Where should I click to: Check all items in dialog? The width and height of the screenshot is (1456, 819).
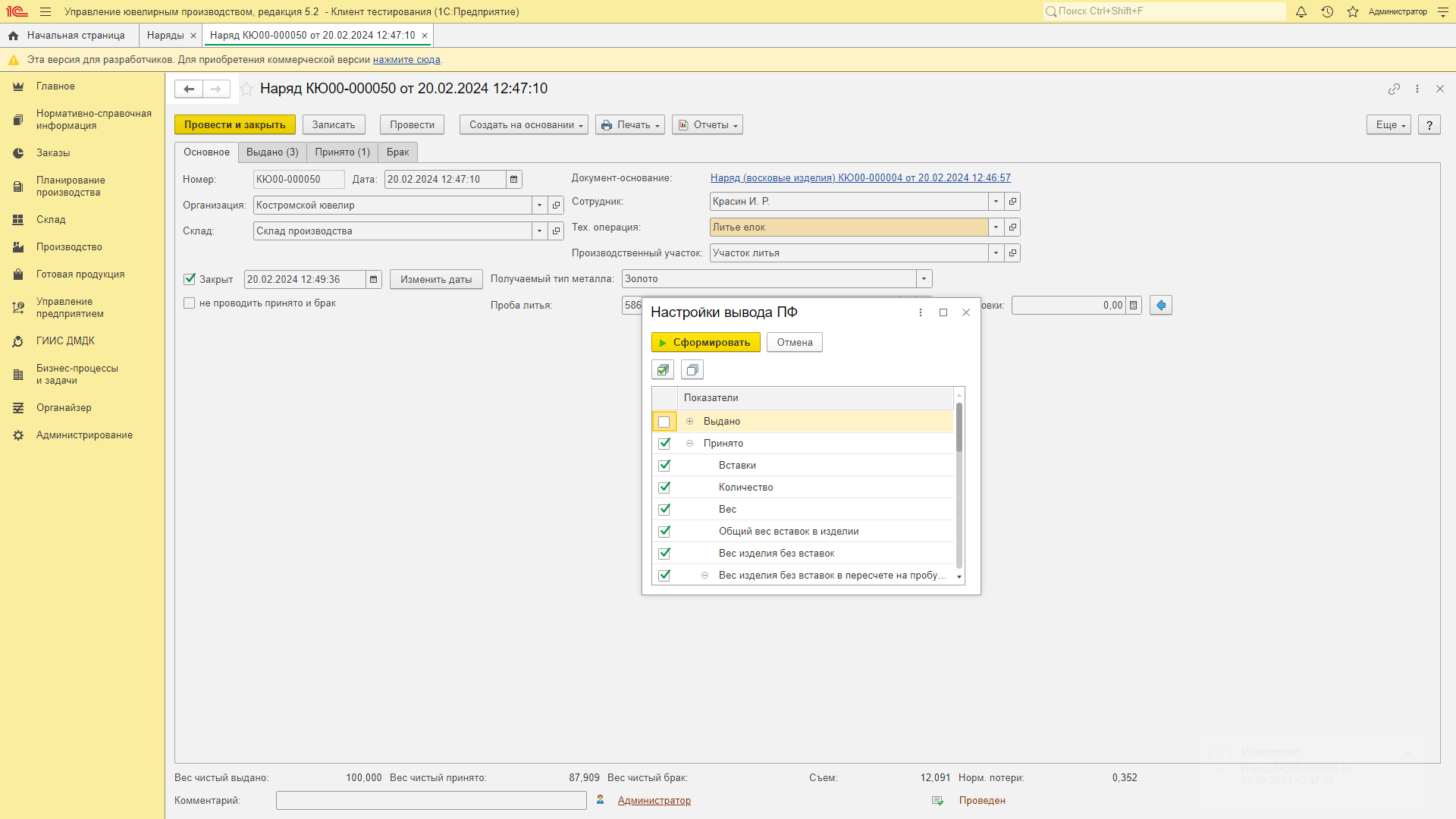pyautogui.click(x=663, y=370)
